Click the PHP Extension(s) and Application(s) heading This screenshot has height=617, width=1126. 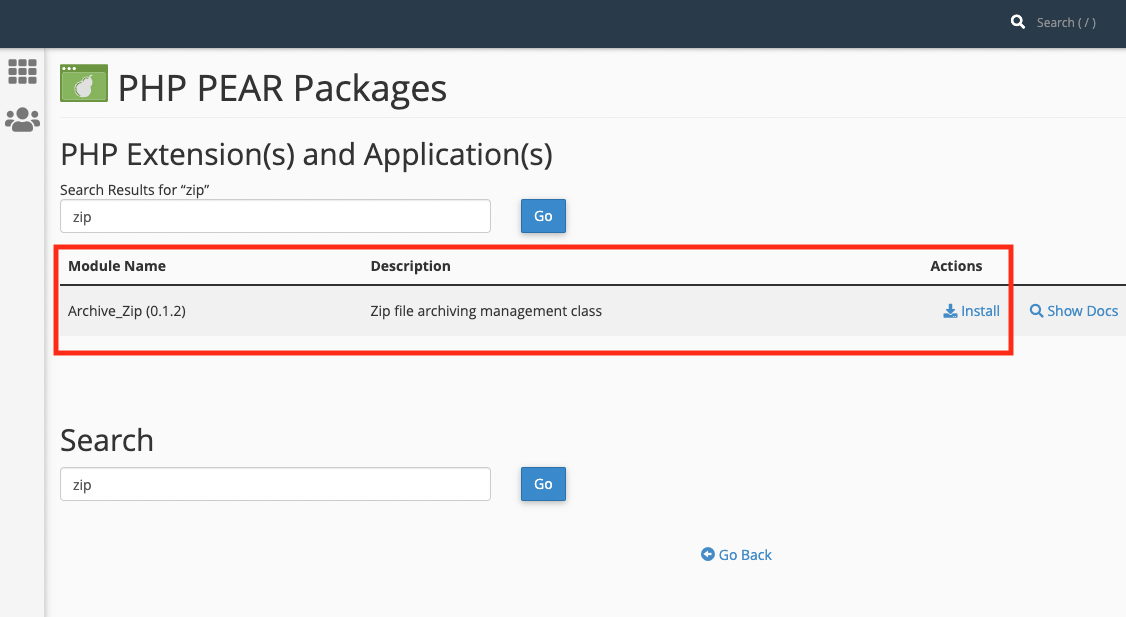(x=307, y=154)
